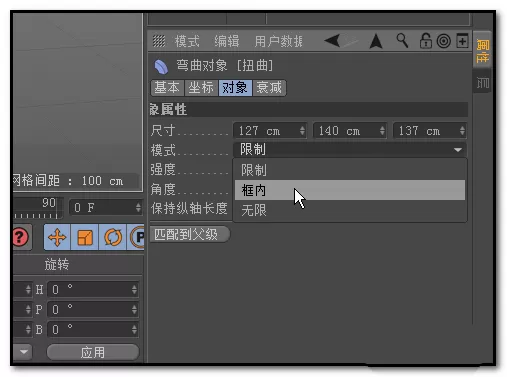This screenshot has height=377, width=507.
Task: Expand the 模式 dropdown showing 限制
Action: coord(349,150)
